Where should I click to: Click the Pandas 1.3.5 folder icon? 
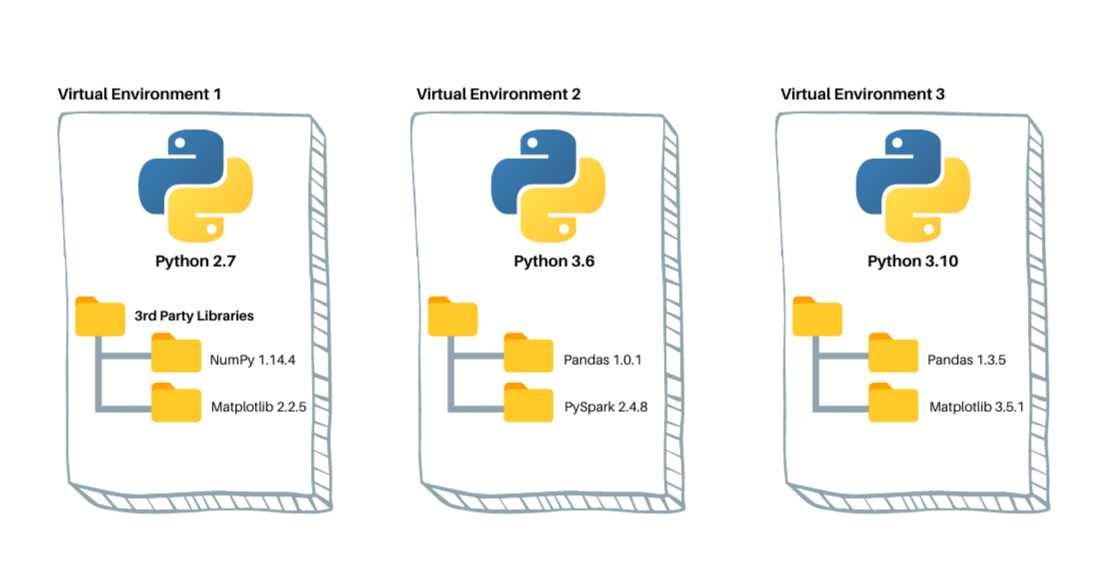click(x=893, y=352)
